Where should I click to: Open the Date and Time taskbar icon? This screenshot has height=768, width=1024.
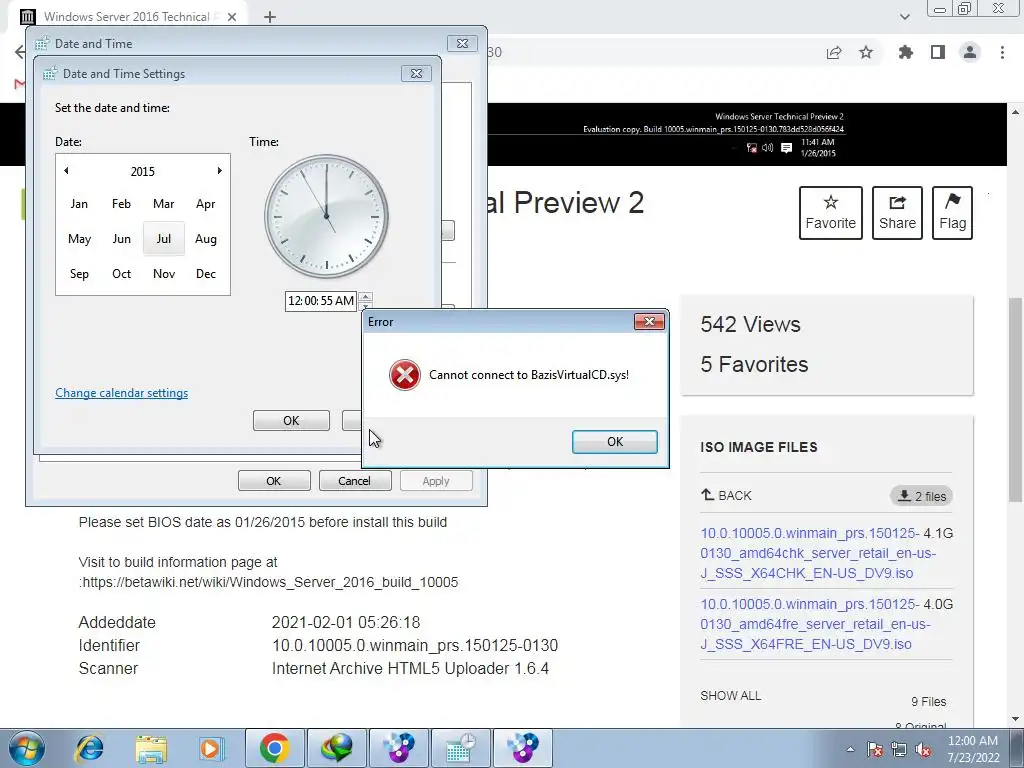tap(461, 748)
